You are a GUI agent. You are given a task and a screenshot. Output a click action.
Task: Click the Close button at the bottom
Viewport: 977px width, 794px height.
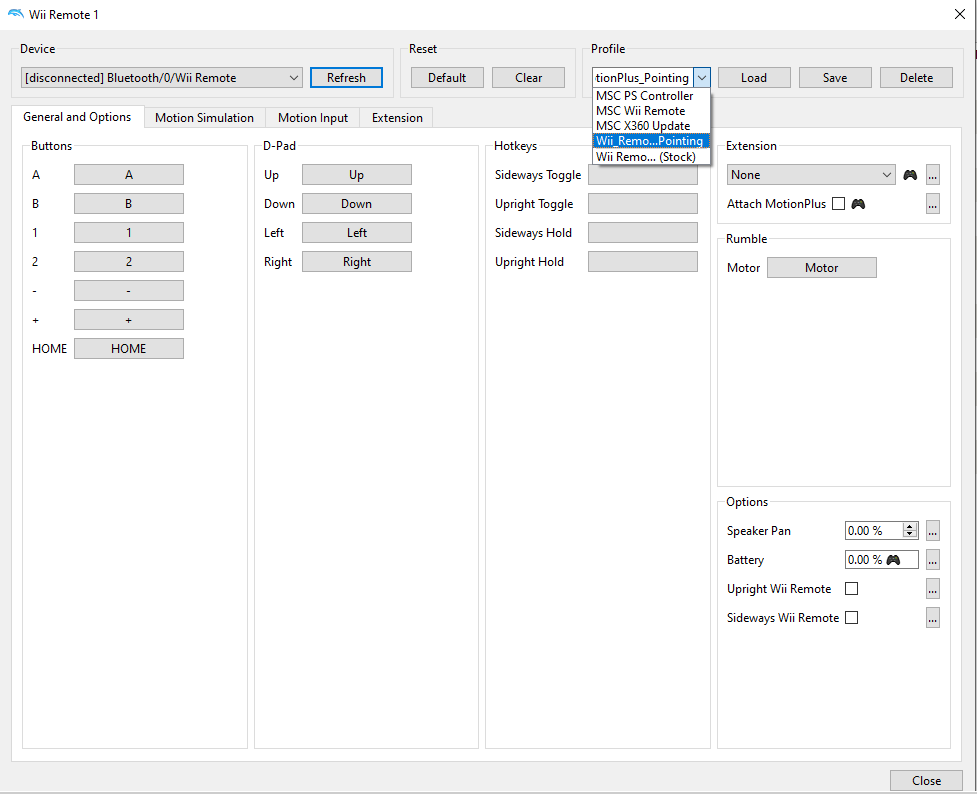(927, 780)
